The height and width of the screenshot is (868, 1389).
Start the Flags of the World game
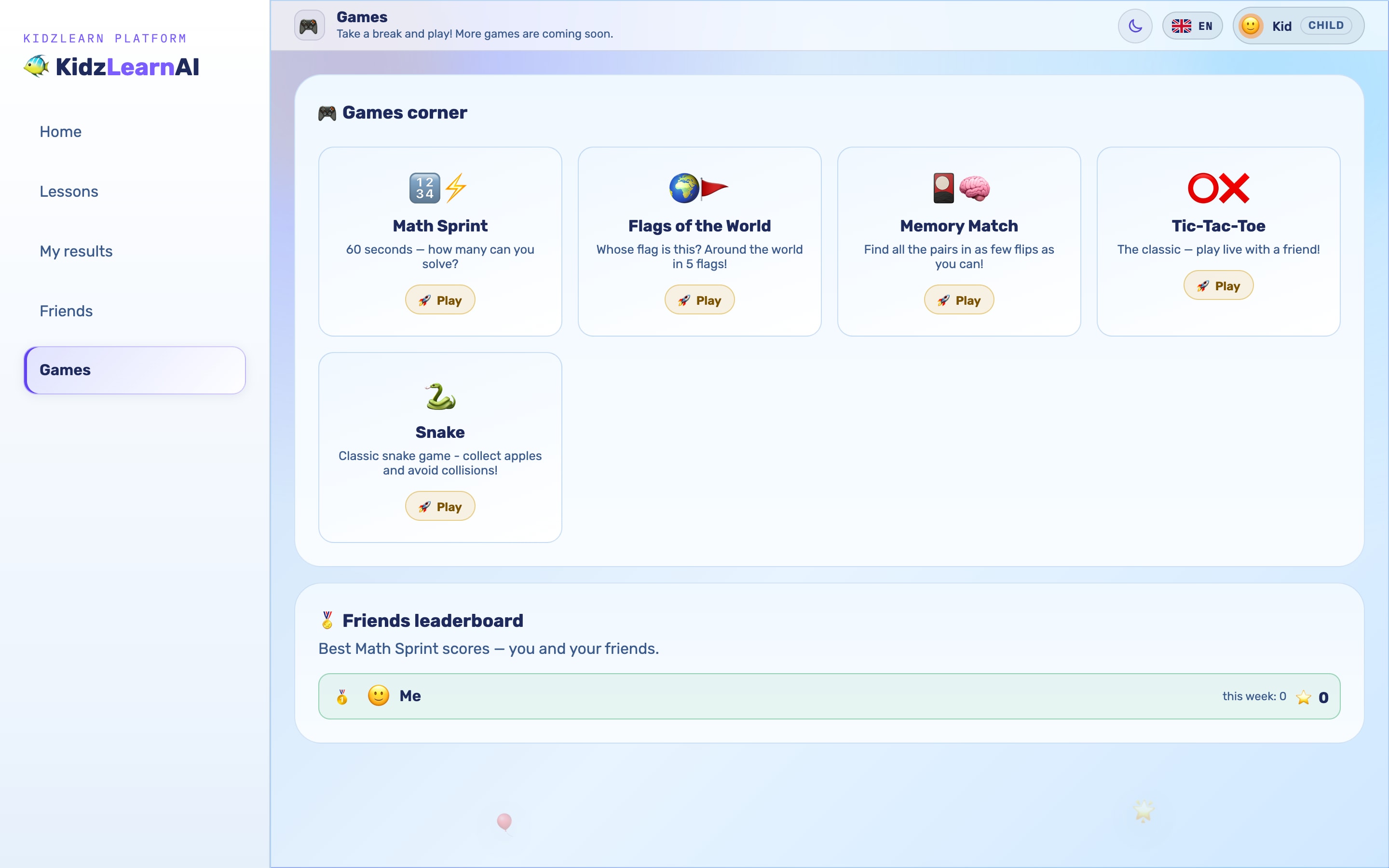click(x=700, y=299)
